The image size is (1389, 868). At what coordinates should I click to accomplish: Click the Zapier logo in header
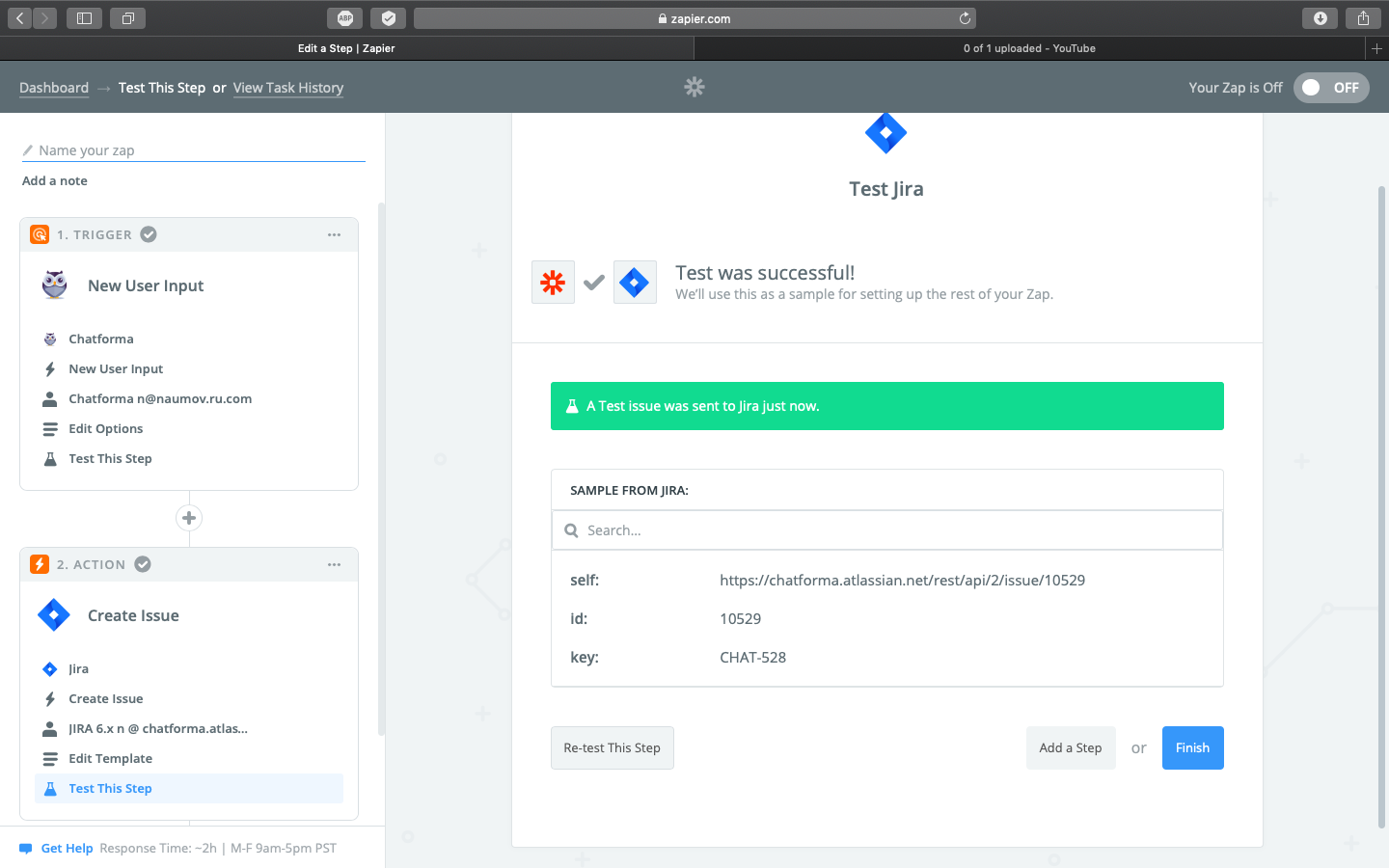tap(694, 87)
